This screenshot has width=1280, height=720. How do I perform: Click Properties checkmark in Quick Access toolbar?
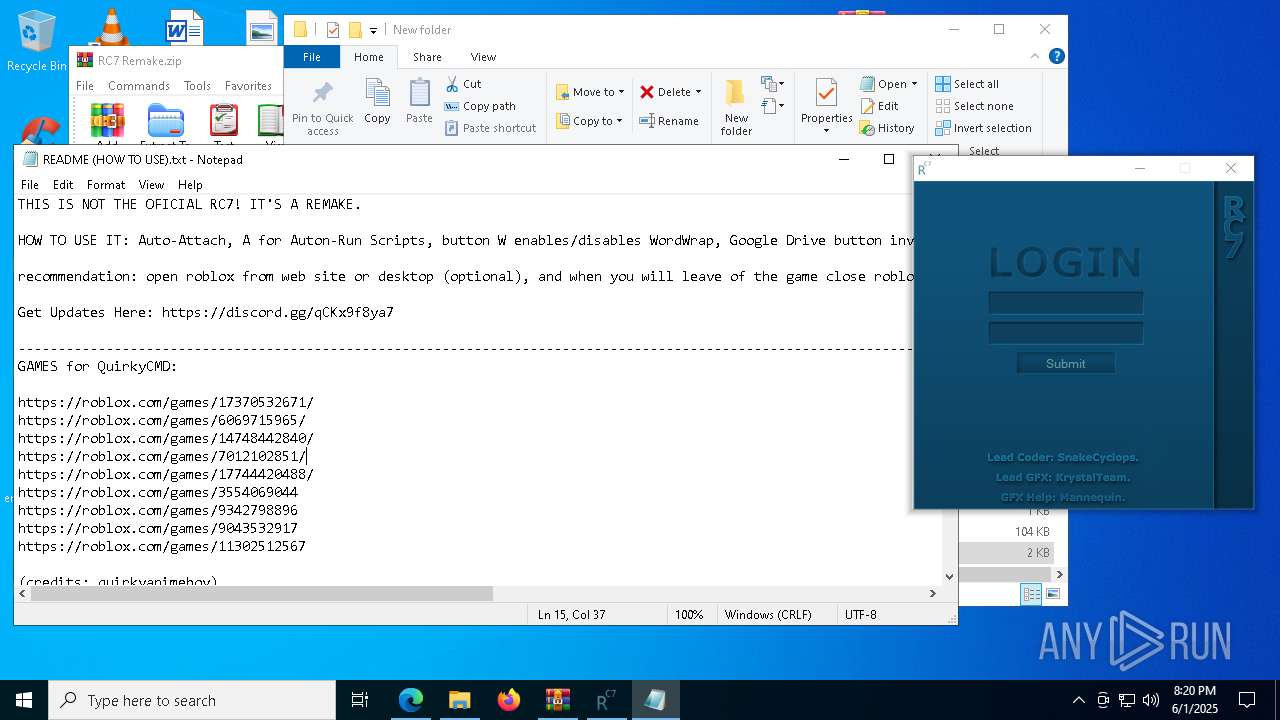tap(333, 30)
